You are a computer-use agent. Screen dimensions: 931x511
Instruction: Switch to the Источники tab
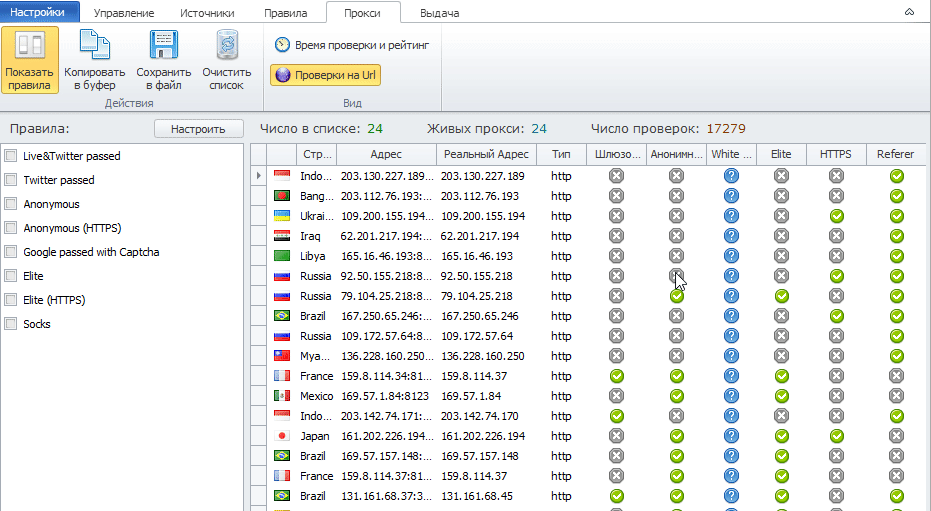[207, 13]
